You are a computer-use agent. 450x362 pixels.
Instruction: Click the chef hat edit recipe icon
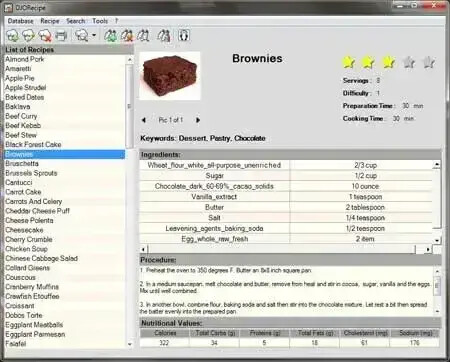(29, 35)
